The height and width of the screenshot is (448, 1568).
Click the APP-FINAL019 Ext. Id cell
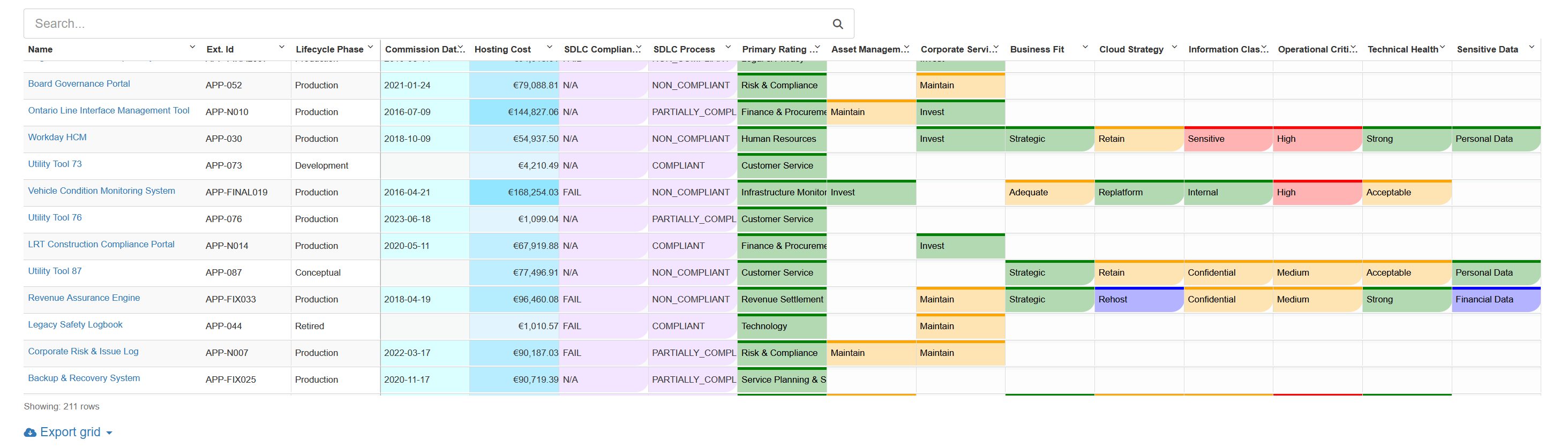point(246,193)
